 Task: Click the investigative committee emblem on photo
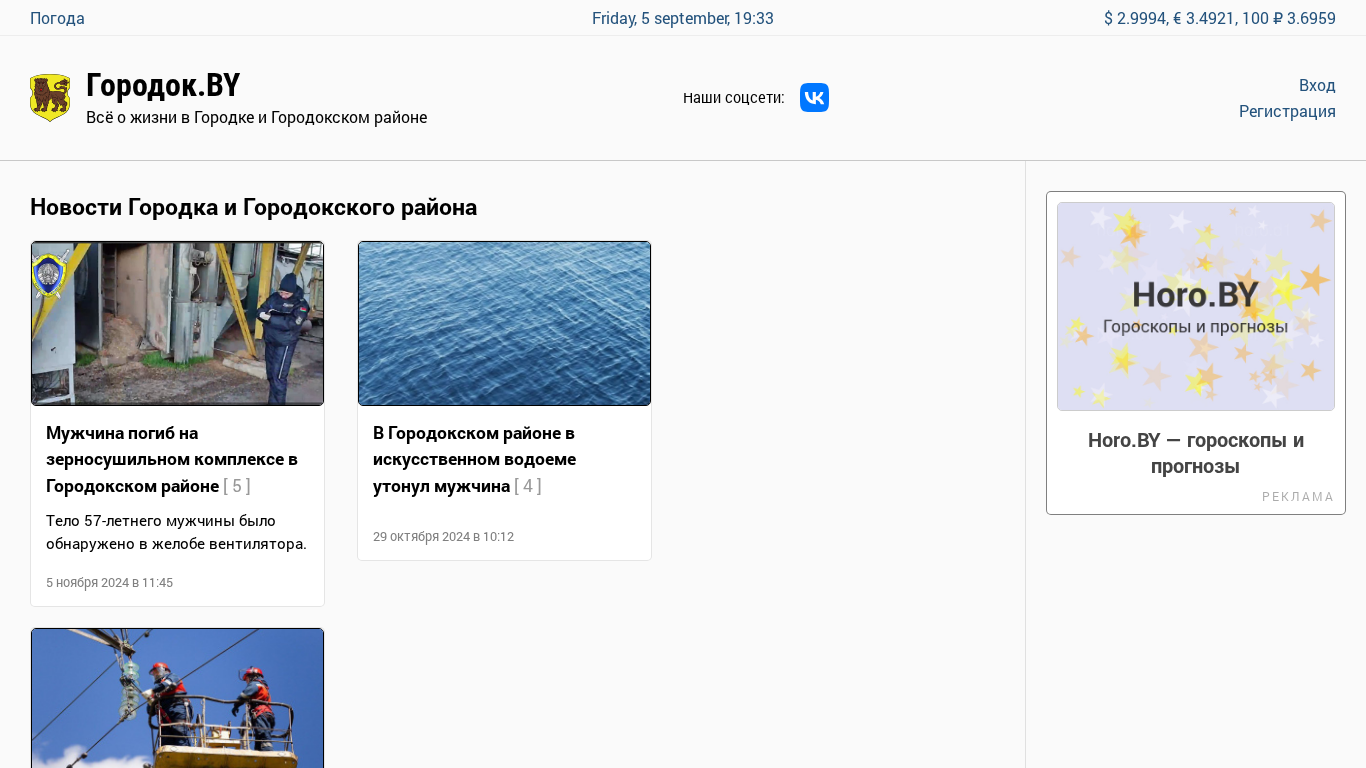click(x=50, y=274)
